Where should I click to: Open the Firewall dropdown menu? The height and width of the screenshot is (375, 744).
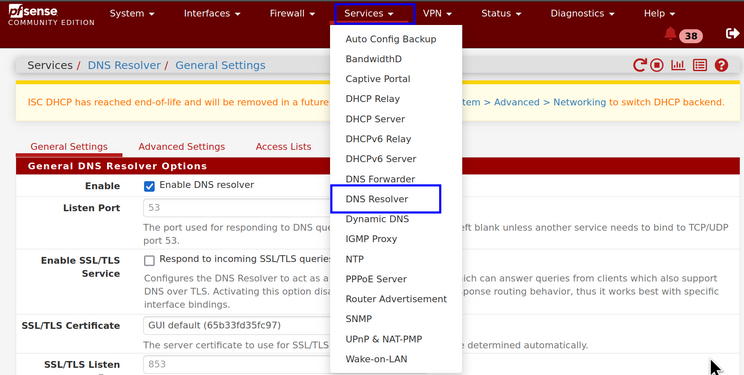(292, 13)
